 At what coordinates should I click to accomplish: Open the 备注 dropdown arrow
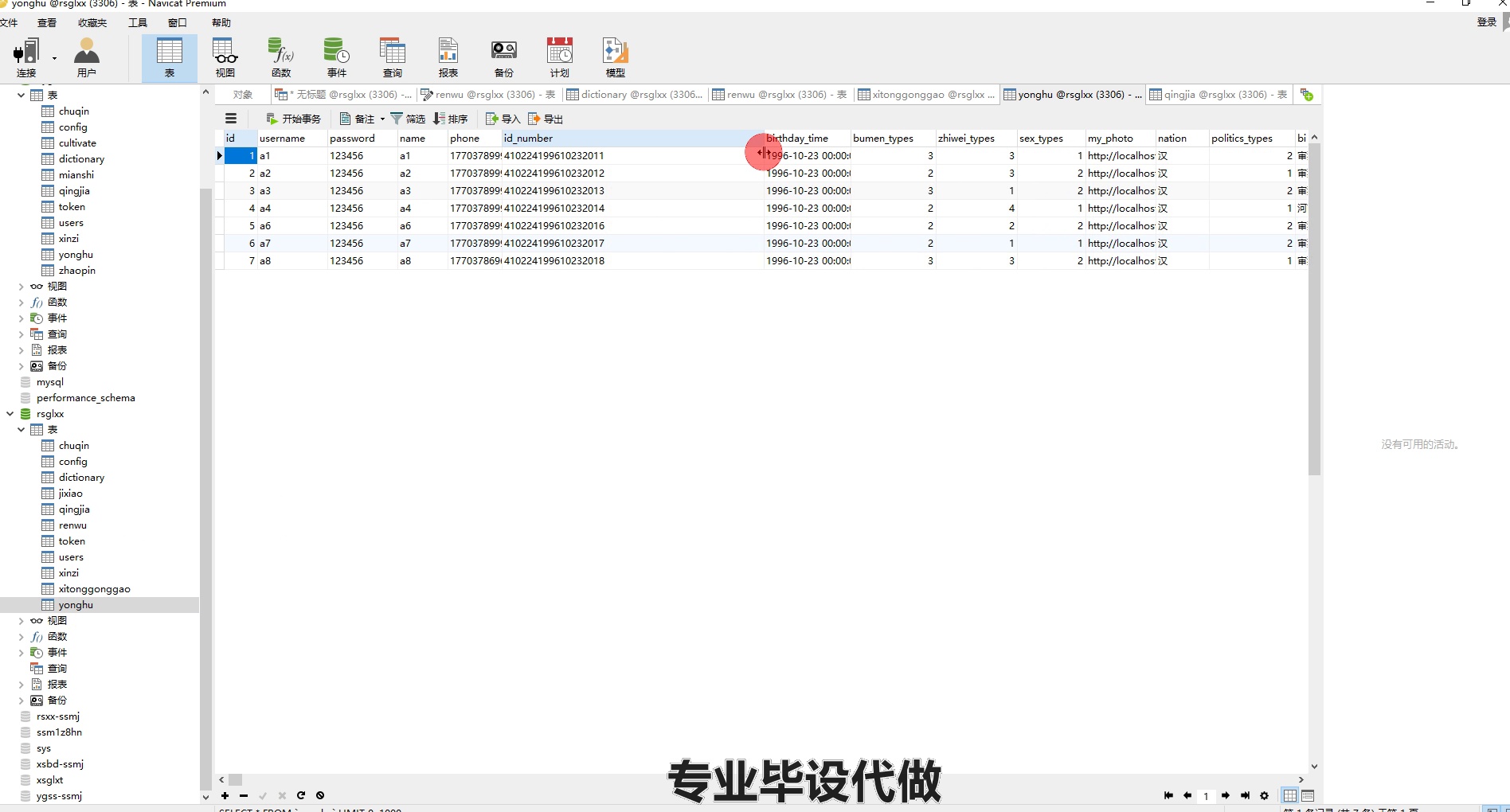[x=382, y=118]
